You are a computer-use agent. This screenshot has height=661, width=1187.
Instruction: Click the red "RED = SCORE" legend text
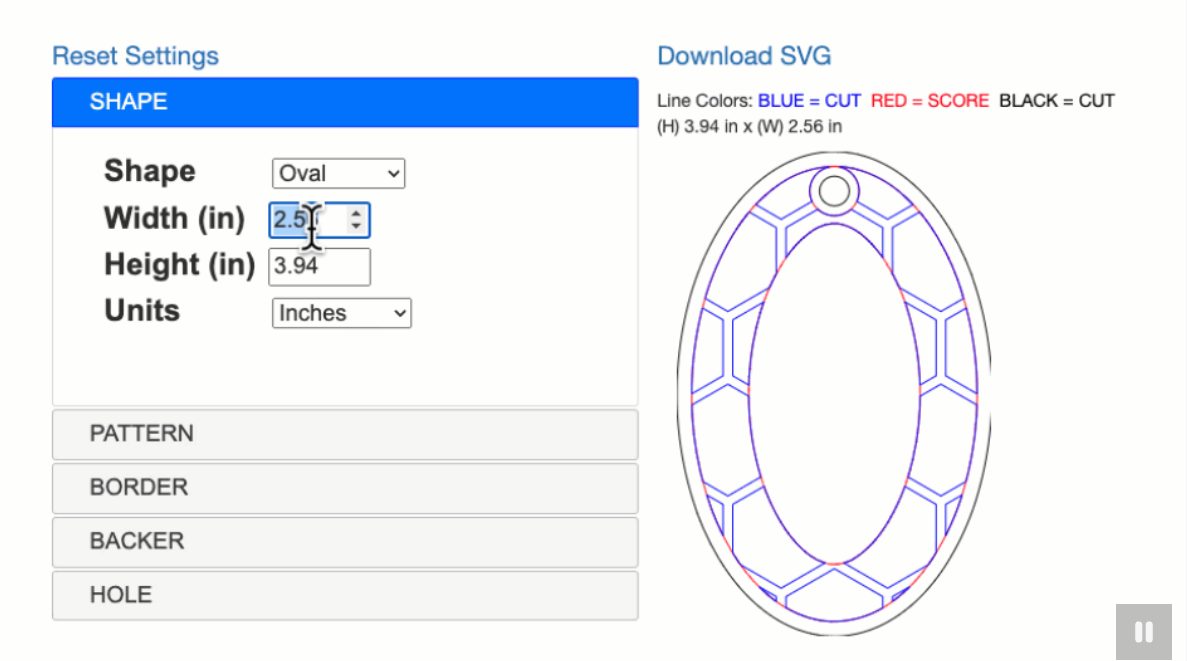pyautogui.click(x=929, y=101)
